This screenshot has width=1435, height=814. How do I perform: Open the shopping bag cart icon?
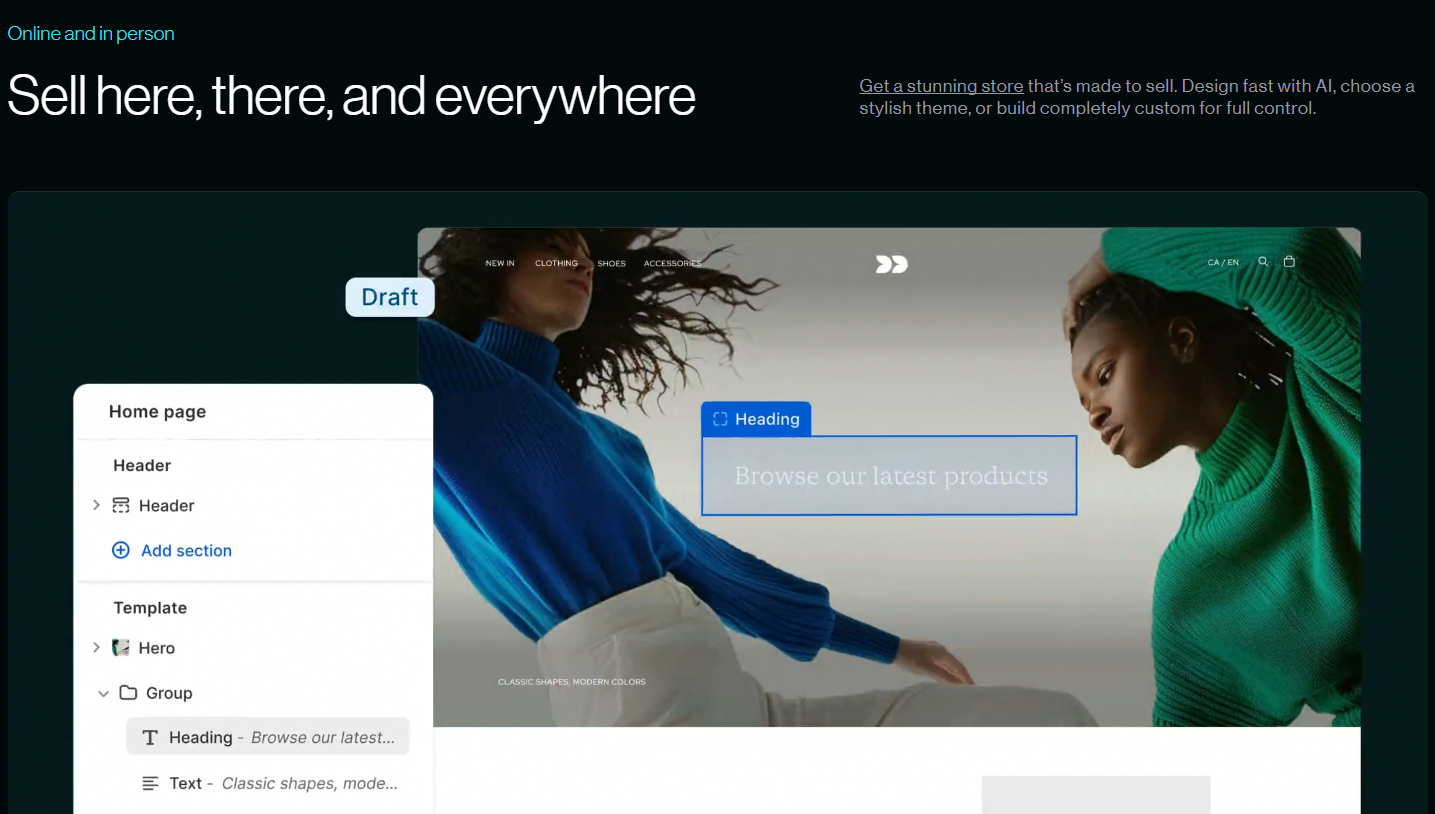1289,262
